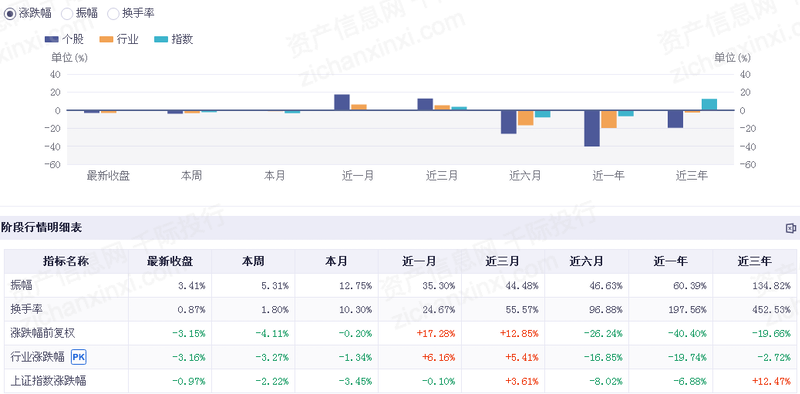Image resolution: width=800 pixels, height=394 pixels.
Task: Click the 近六月 chart axis label
Action: tap(525, 176)
